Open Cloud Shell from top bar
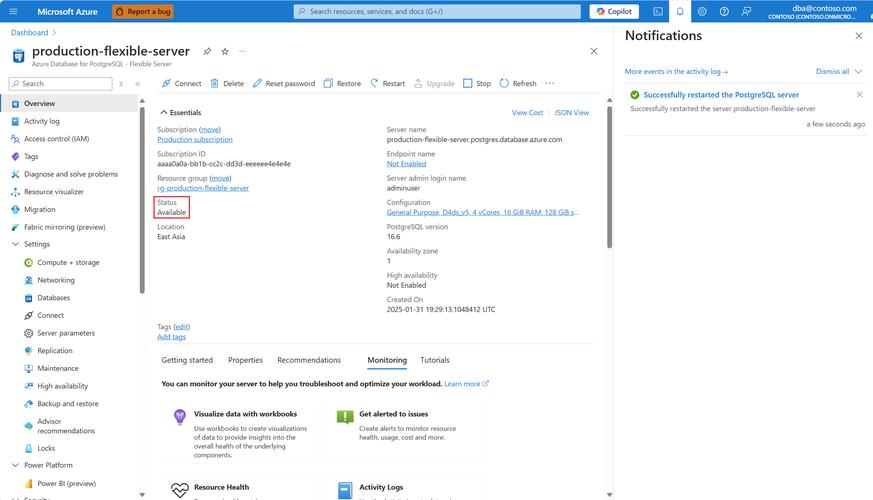This screenshot has width=873, height=500. 658,12
